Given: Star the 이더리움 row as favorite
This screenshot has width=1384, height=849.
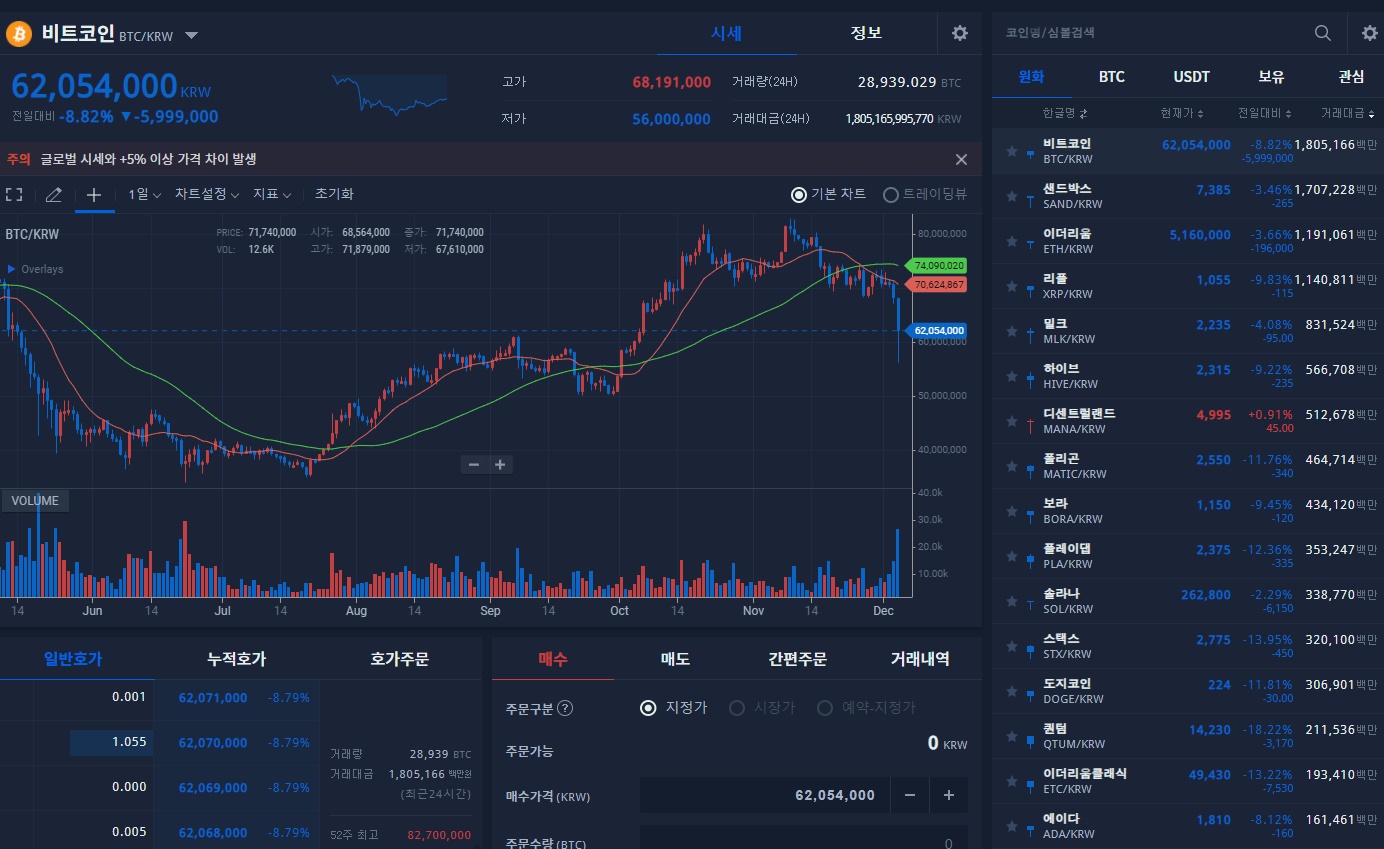Looking at the screenshot, I should coord(1011,242).
